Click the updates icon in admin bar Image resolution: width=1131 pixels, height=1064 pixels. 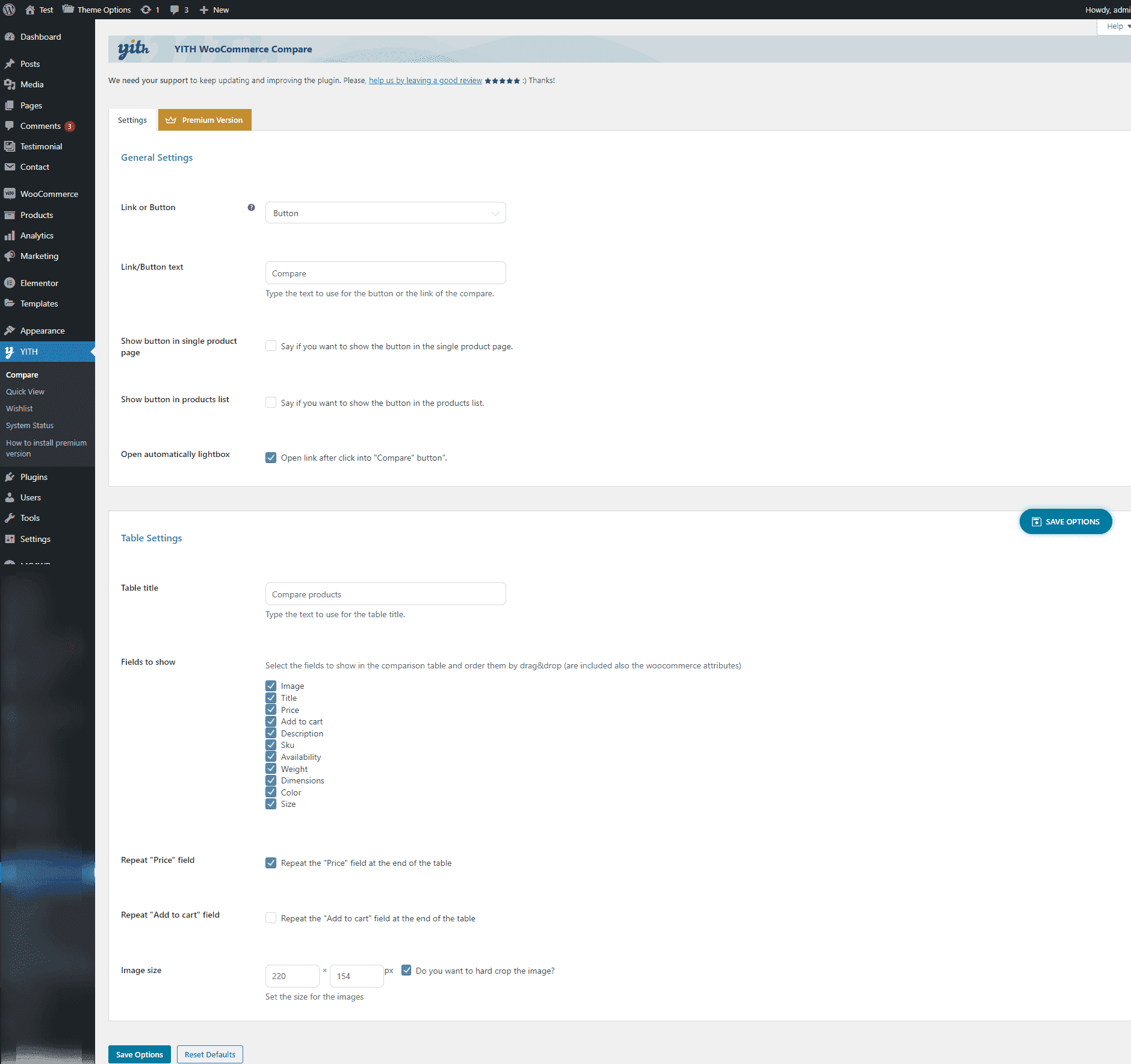point(149,10)
